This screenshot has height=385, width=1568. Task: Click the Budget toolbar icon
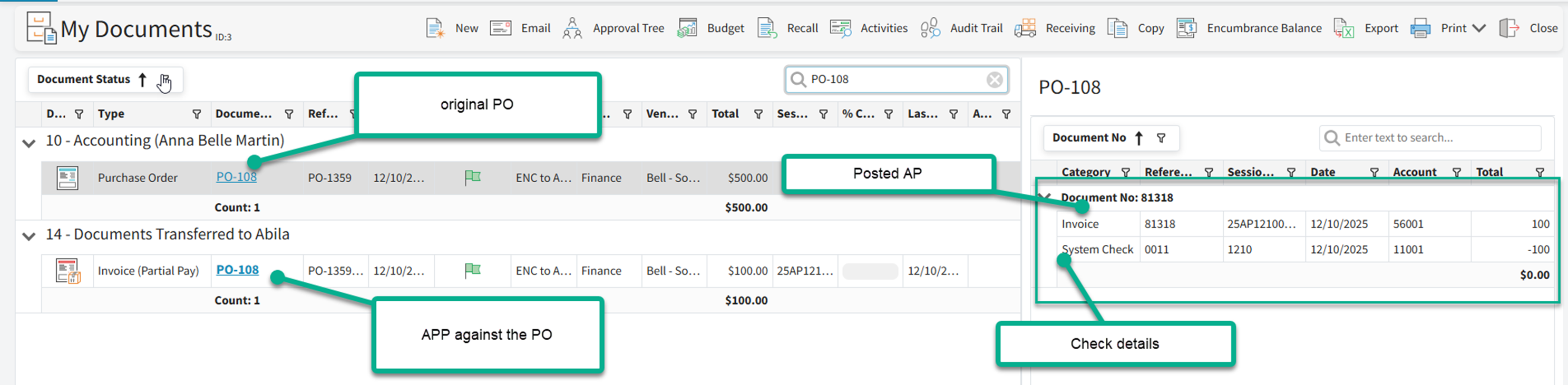(x=687, y=28)
